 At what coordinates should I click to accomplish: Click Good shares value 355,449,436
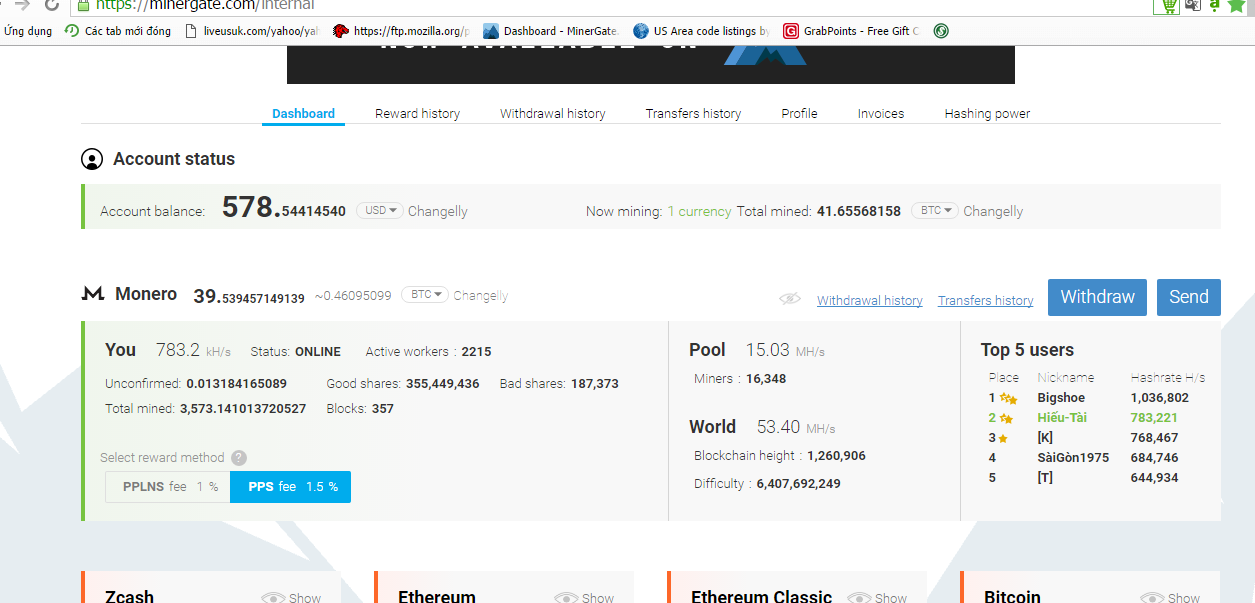click(x=442, y=384)
